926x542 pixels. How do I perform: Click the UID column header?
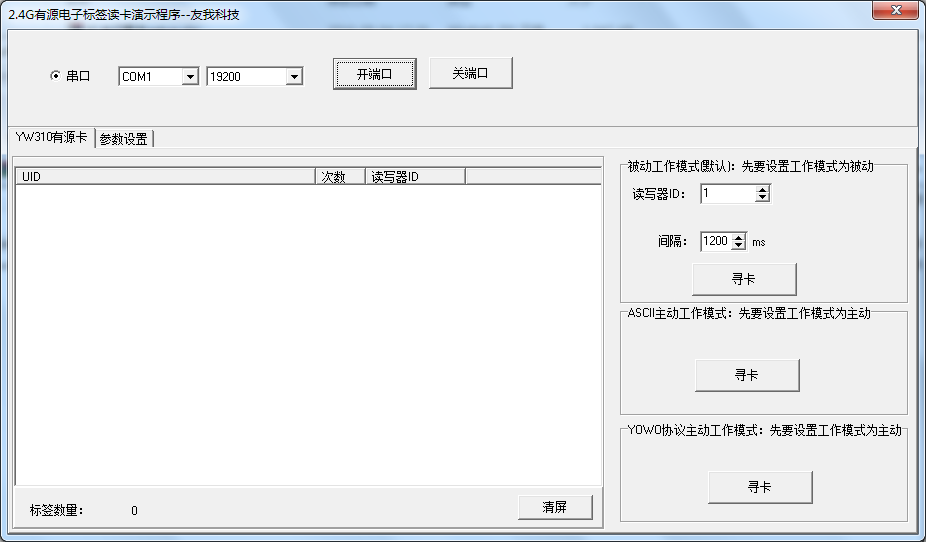(165, 177)
